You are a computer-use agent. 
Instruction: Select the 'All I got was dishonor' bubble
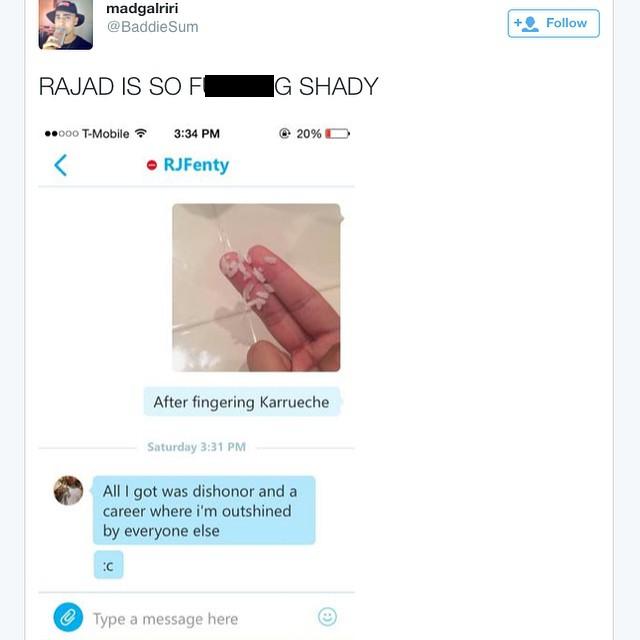point(204,510)
